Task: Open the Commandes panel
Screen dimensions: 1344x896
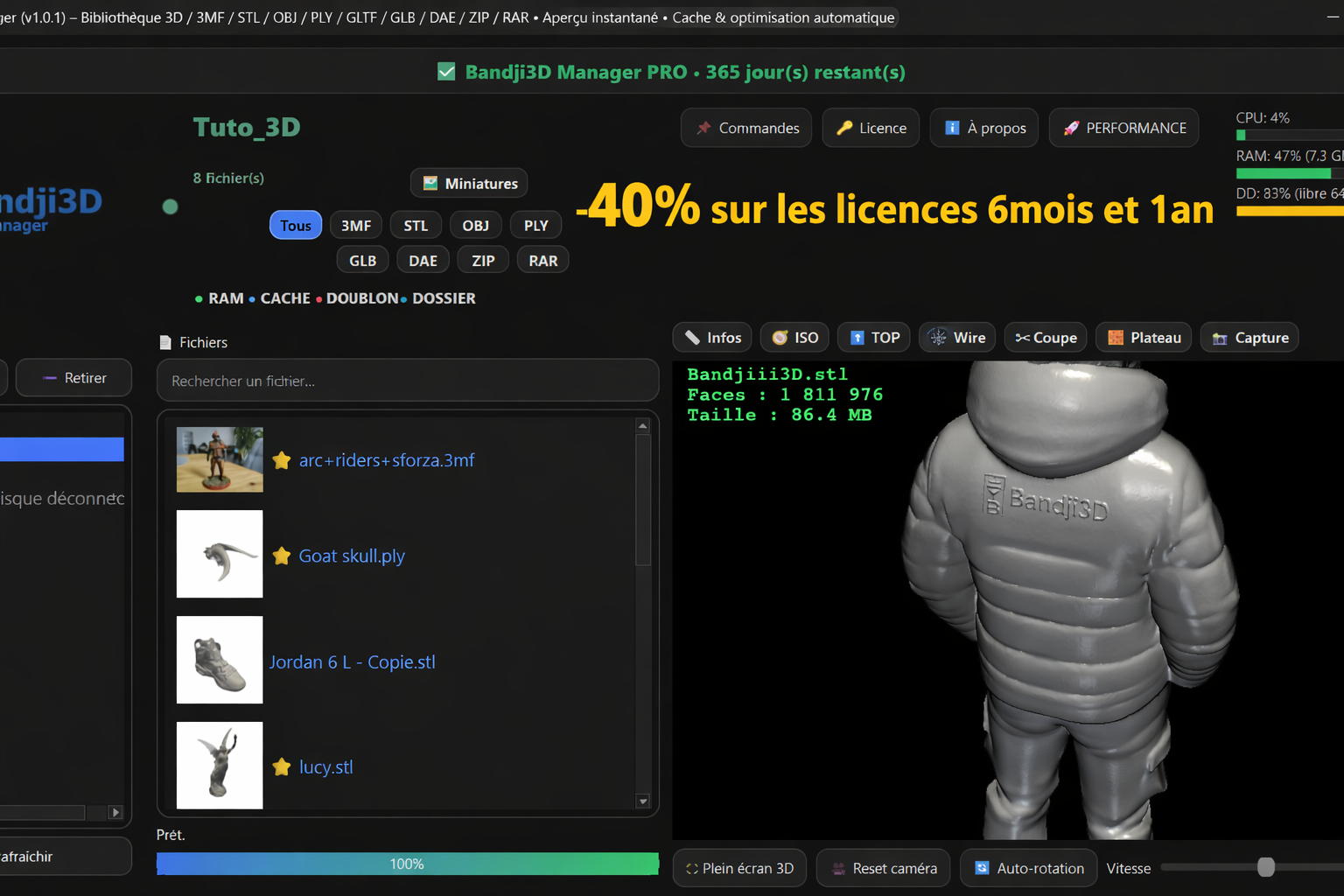Action: tap(746, 128)
